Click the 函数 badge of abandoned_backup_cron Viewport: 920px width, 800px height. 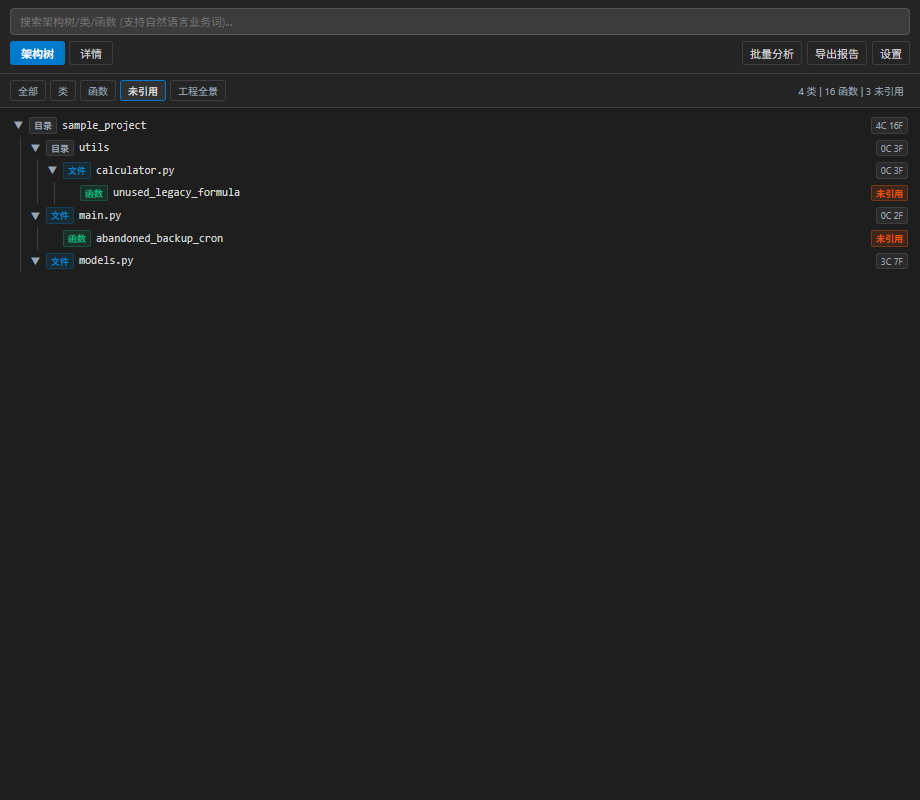(x=77, y=239)
